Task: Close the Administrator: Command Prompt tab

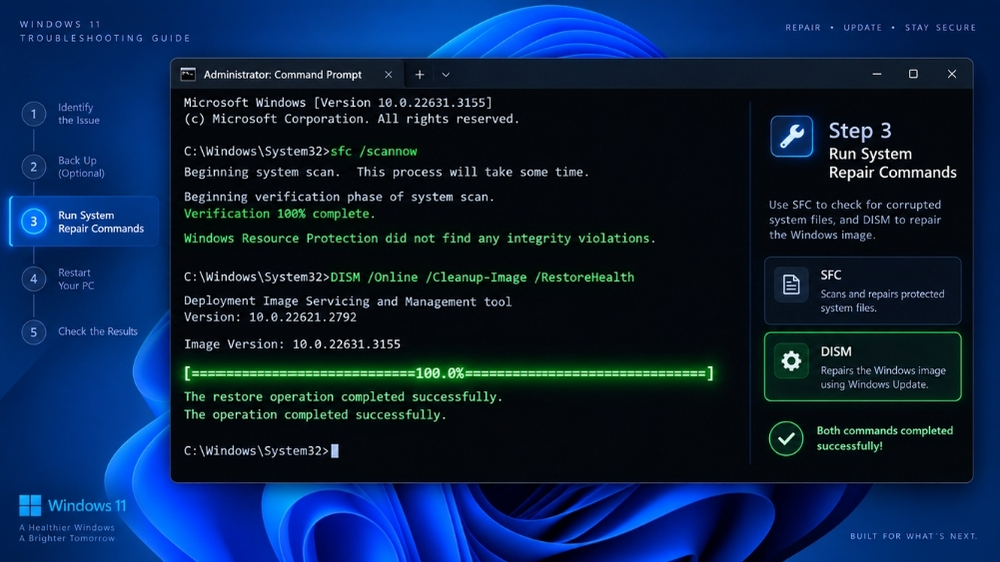Action: click(388, 75)
